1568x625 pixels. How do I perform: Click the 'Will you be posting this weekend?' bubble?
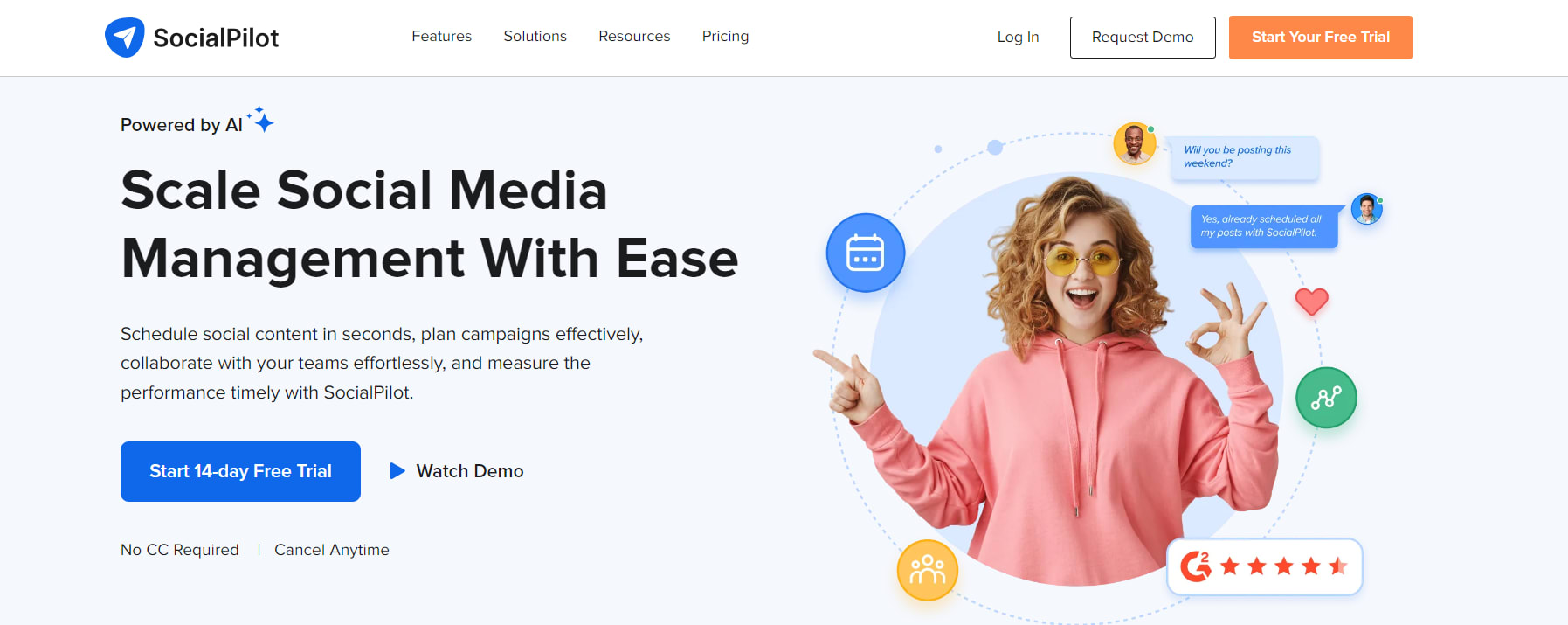click(1245, 157)
